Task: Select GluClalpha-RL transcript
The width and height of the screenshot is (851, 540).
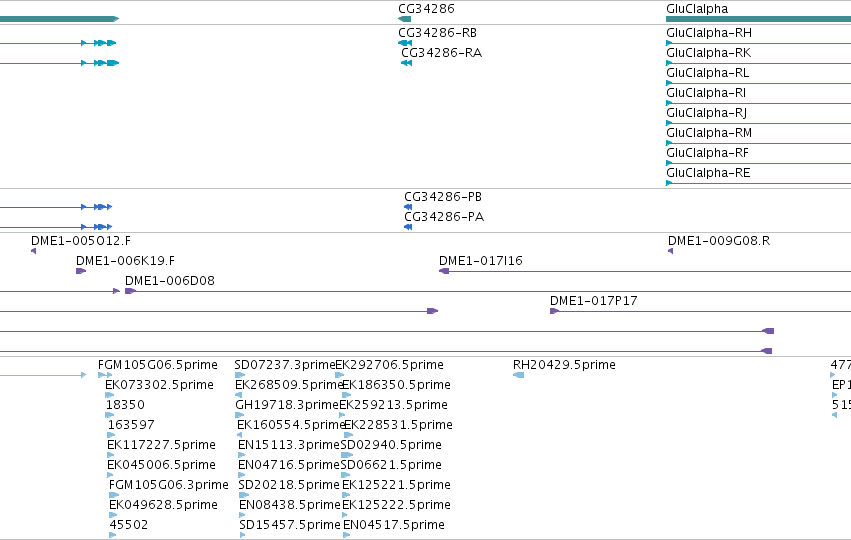Action: (x=707, y=73)
